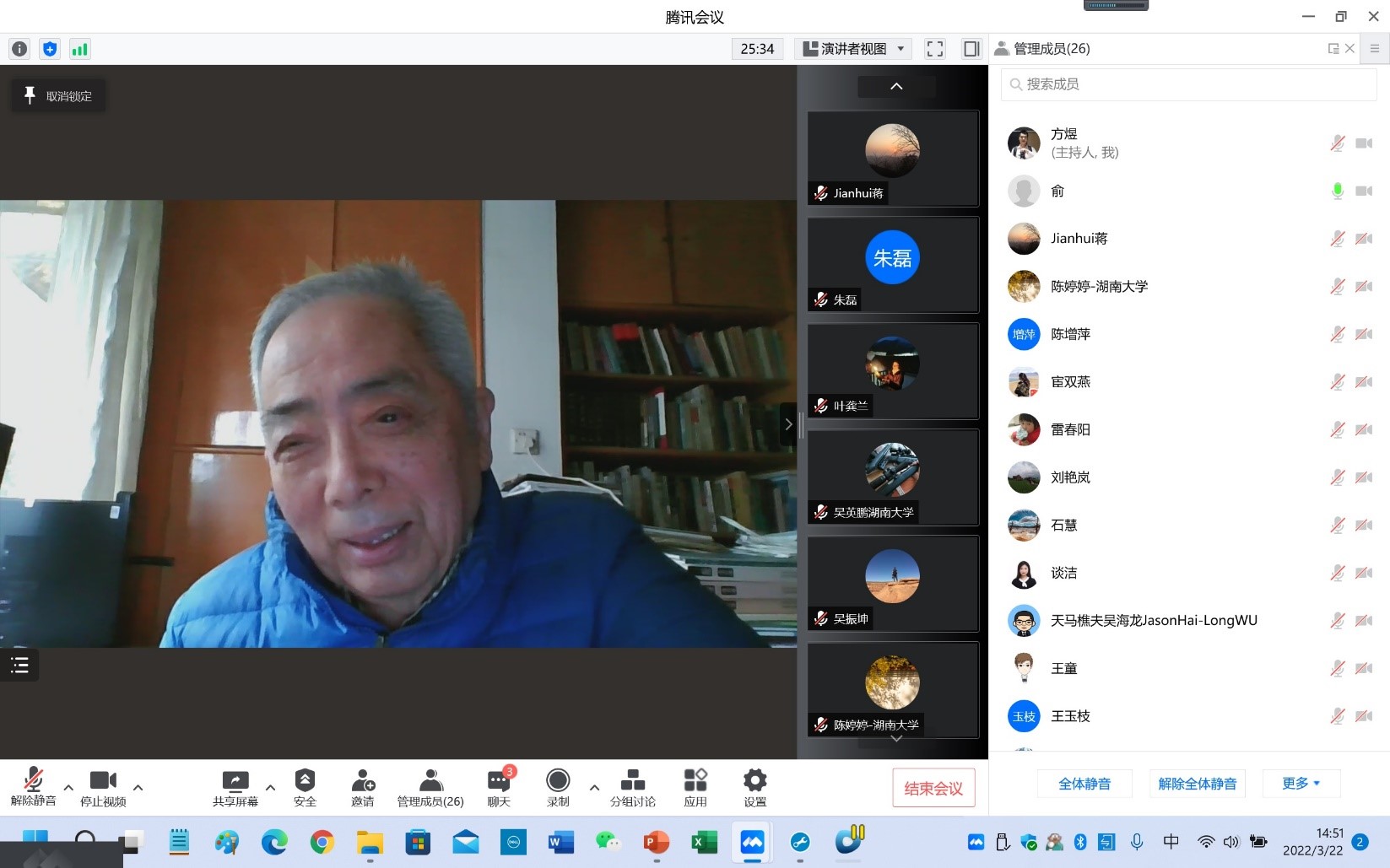This screenshot has width=1390, height=868.
Task: Click the red 结束会议 button
Action: [933, 788]
